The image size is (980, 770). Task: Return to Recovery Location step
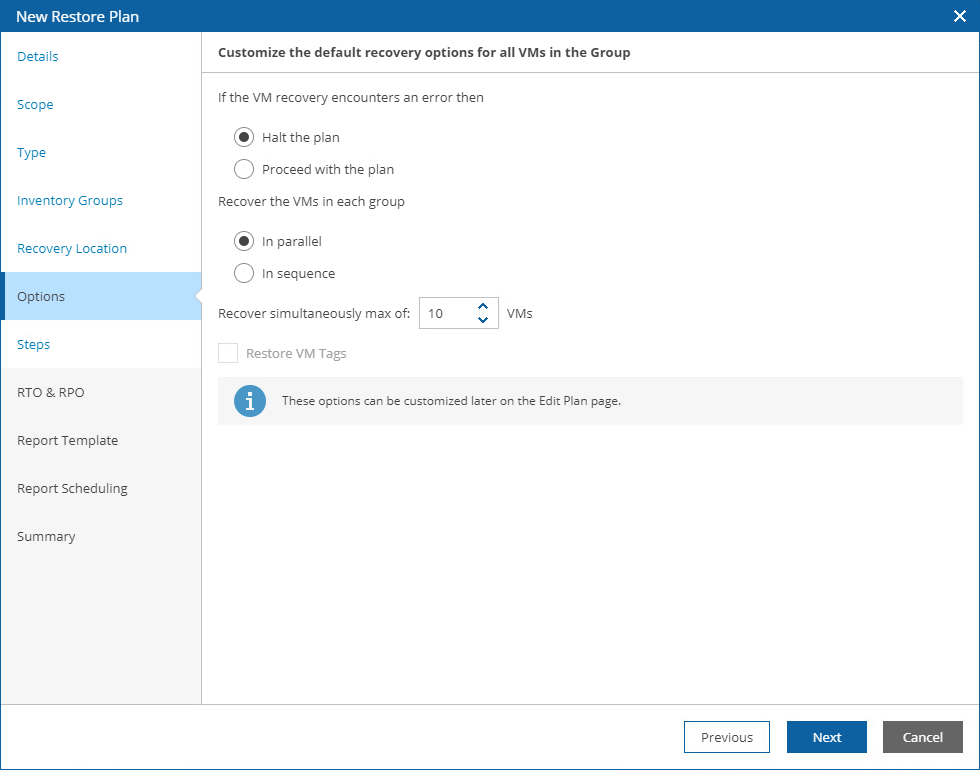tap(72, 249)
